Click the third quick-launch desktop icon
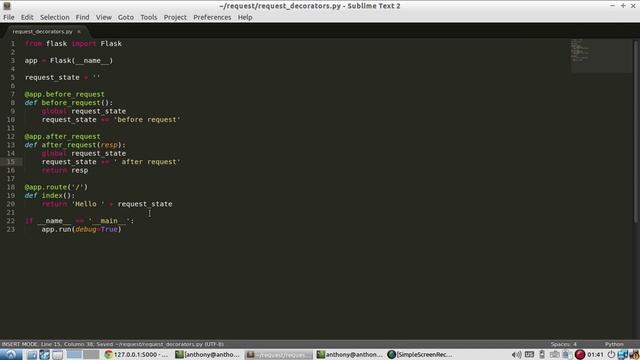The width and height of the screenshot is (640, 360). coord(57,355)
